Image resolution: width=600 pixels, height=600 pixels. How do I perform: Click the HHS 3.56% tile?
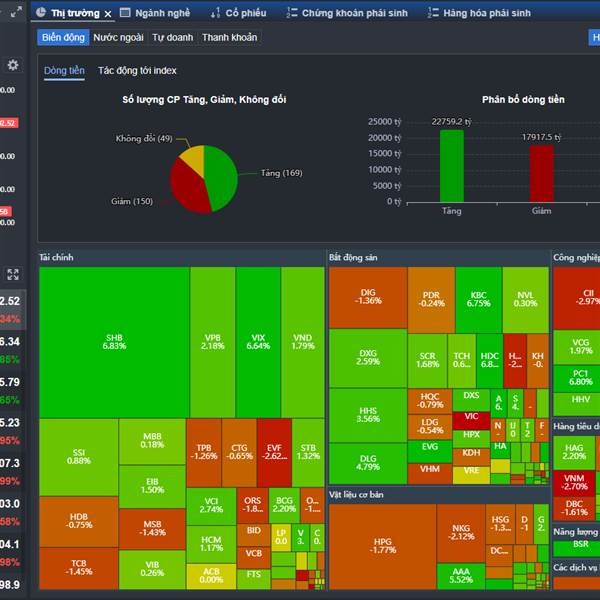(368, 416)
